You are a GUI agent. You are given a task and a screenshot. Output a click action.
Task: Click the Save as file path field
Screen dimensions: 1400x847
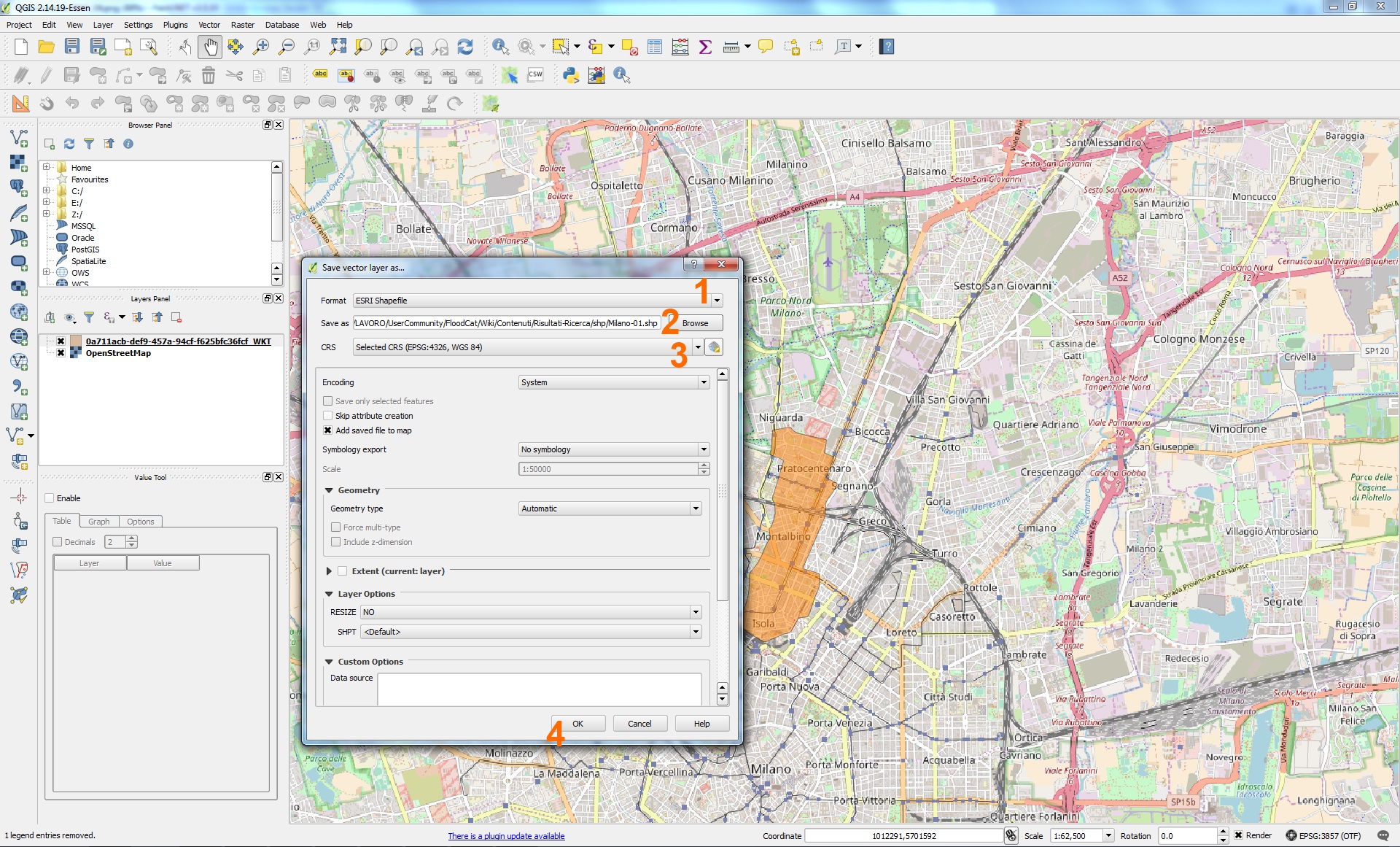(x=507, y=323)
